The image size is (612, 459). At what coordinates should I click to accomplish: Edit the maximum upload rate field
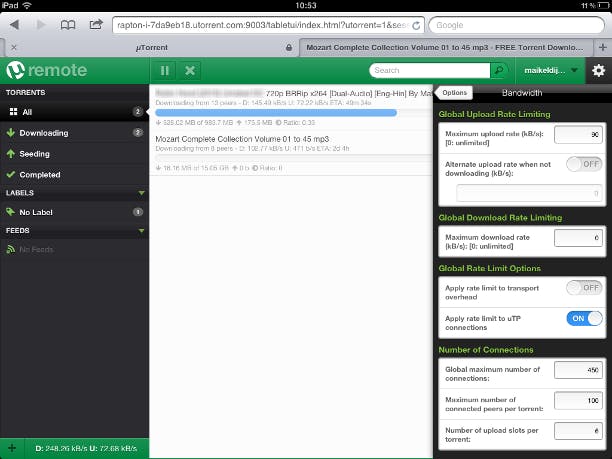point(578,134)
